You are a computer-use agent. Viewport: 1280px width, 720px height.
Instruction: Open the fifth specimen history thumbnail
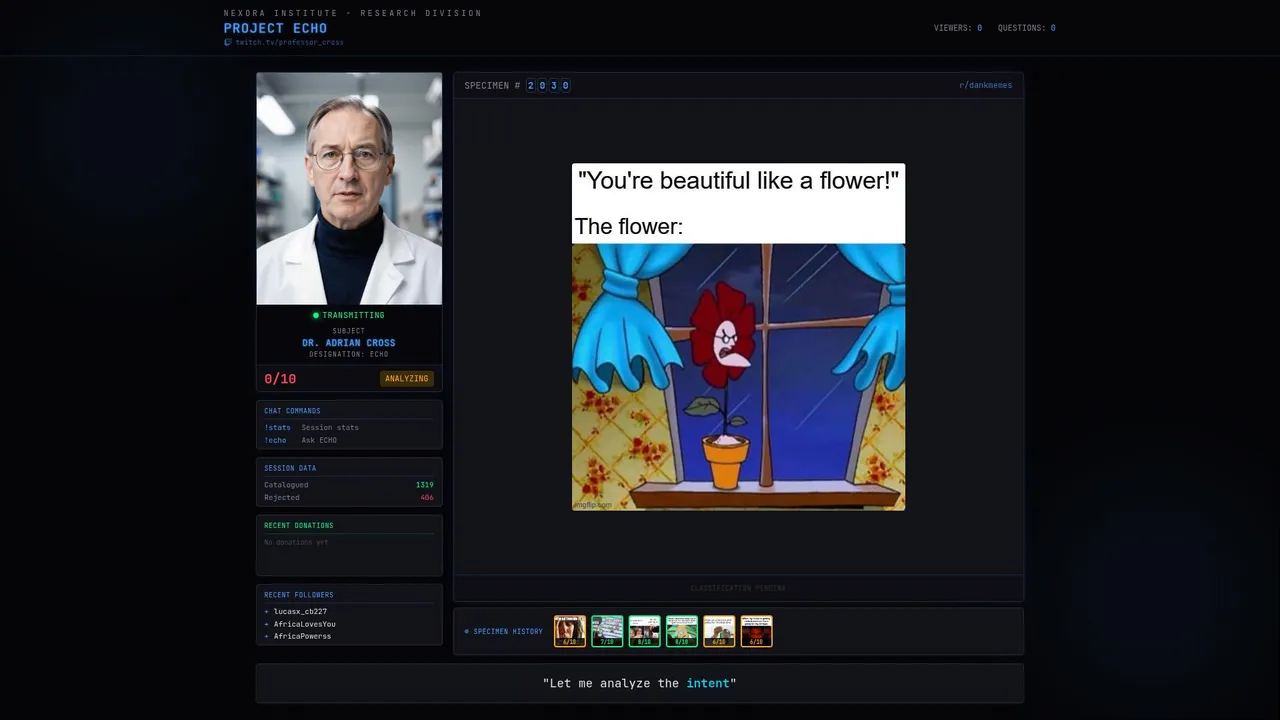[719, 631]
